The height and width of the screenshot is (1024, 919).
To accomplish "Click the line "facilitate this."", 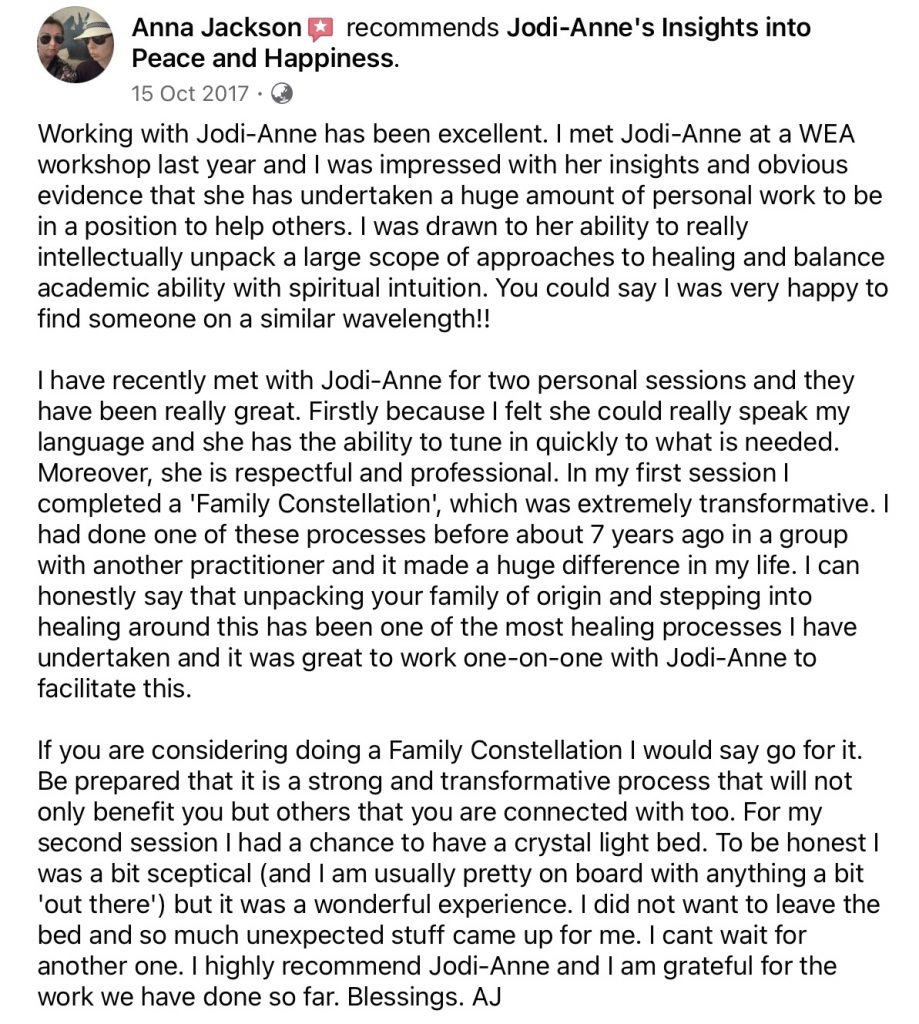I will point(114,688).
